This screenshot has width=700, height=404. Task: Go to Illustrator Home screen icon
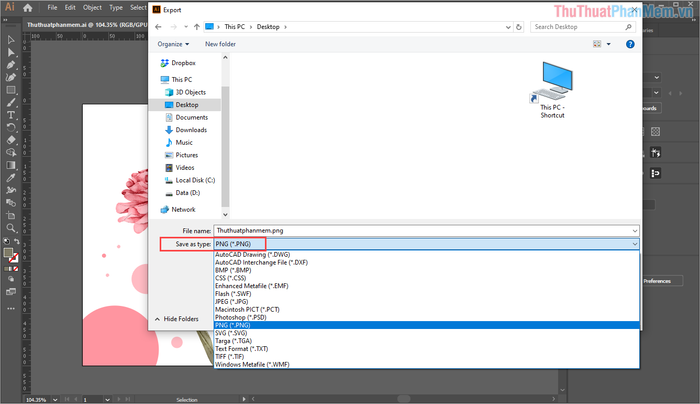click(28, 8)
